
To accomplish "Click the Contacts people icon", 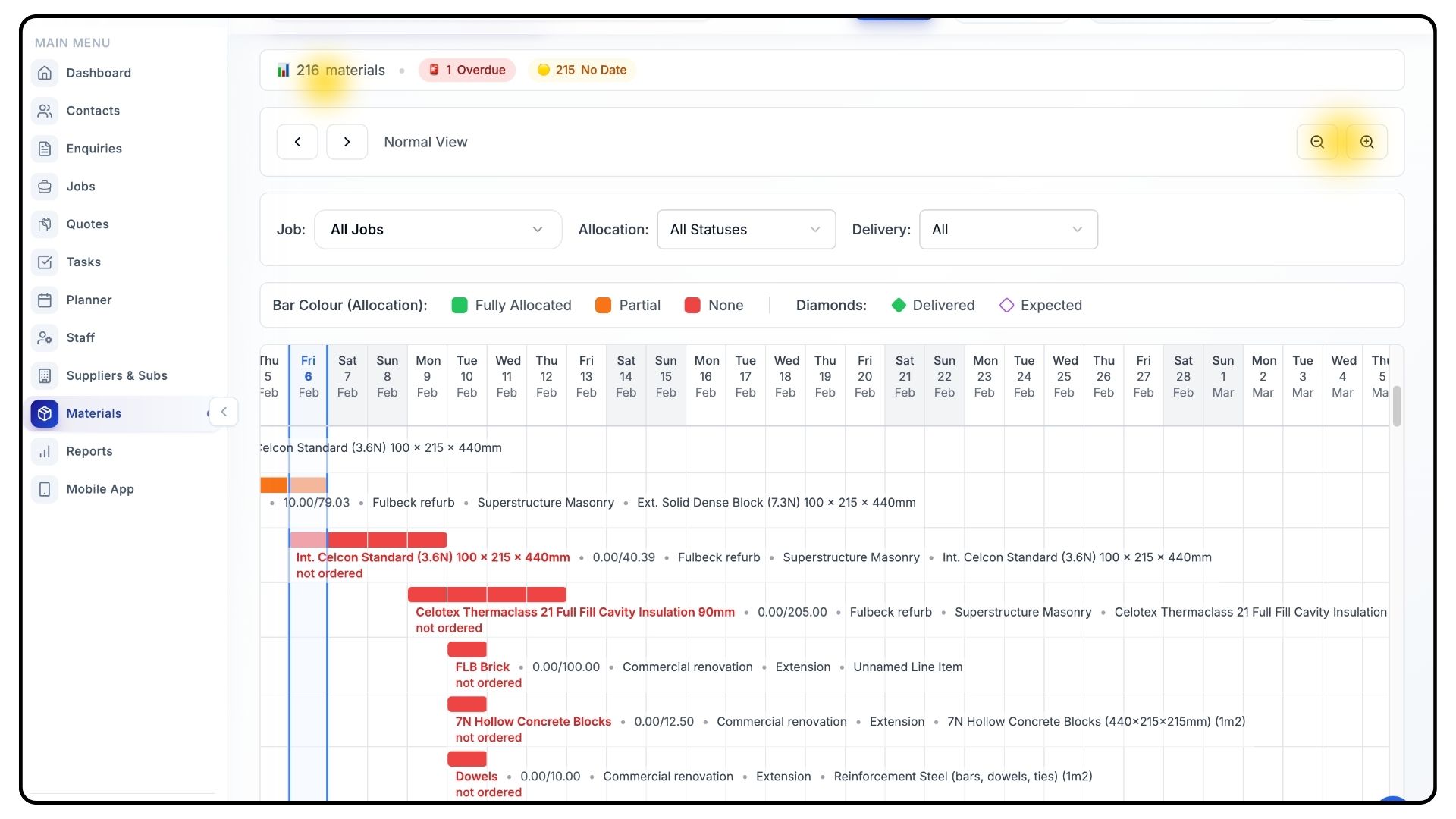I will [45, 111].
